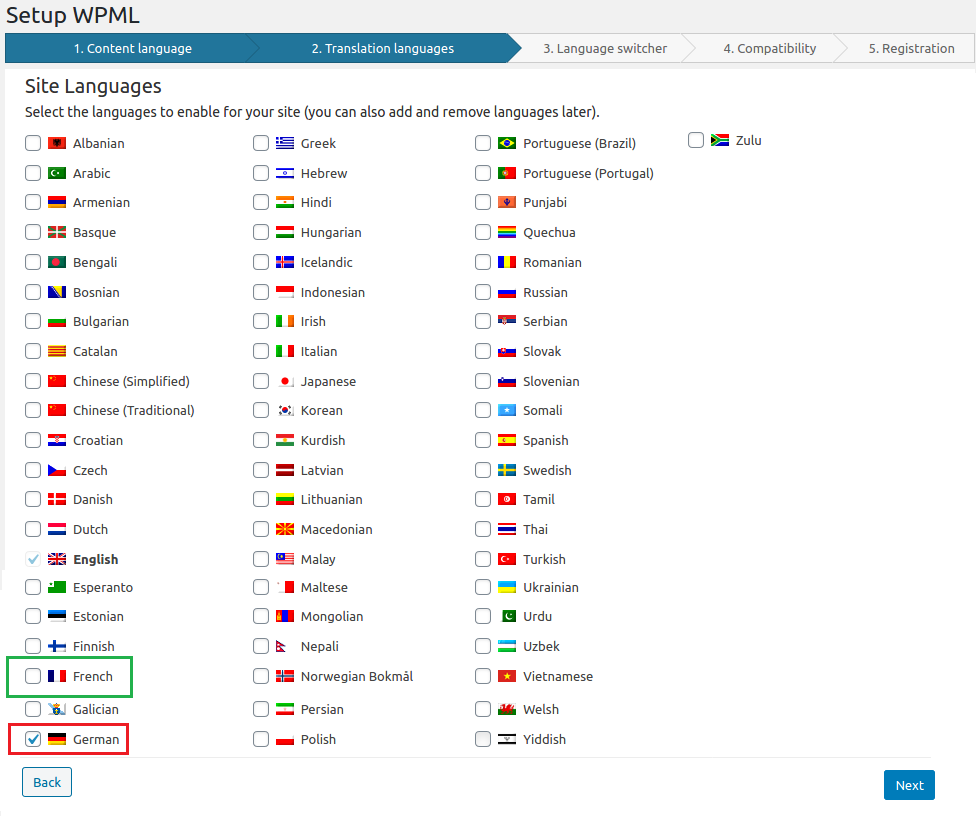Click the French flag icon
The width and height of the screenshot is (976, 816).
point(57,677)
